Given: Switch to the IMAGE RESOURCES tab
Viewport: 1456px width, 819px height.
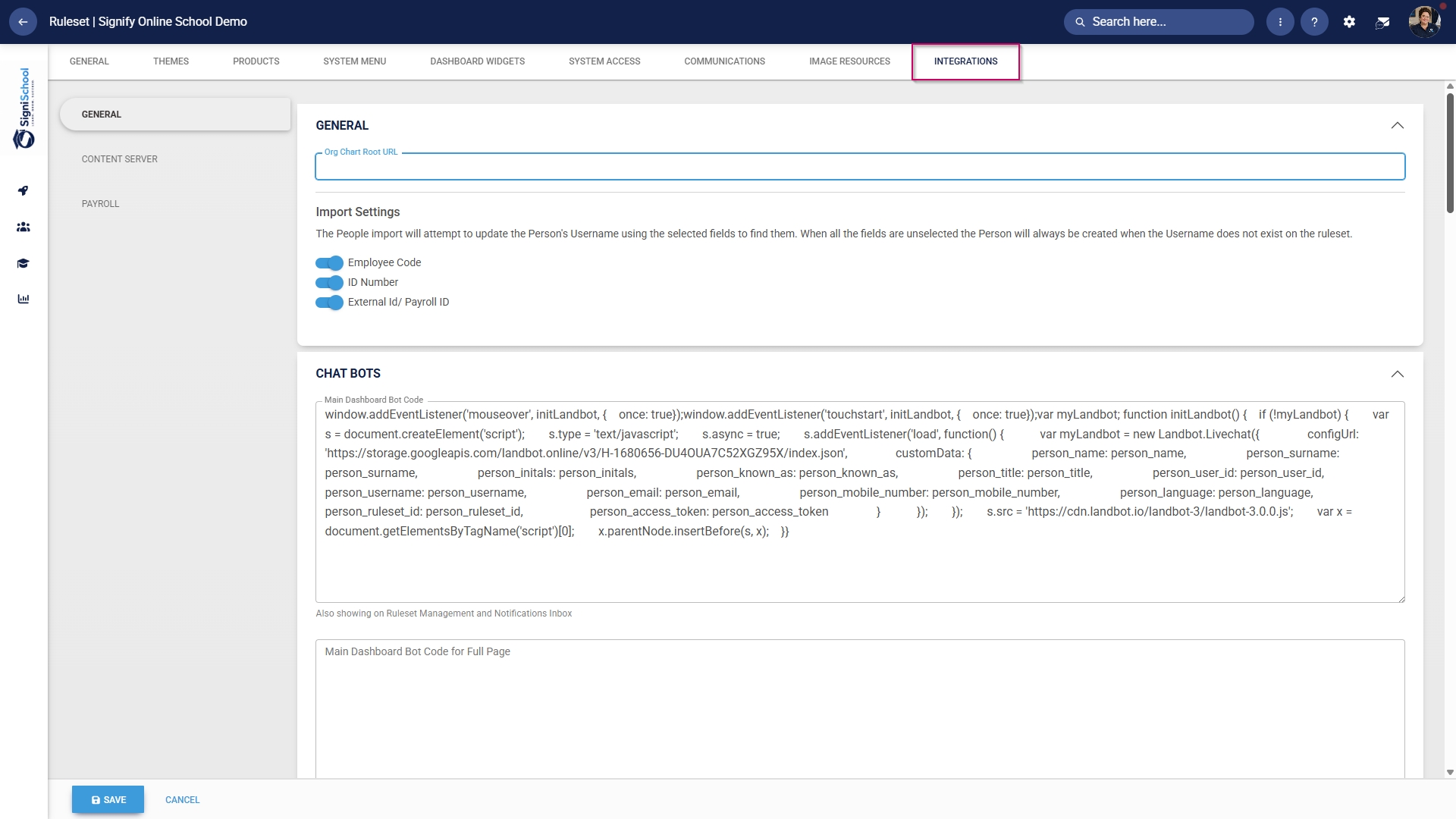Looking at the screenshot, I should point(849,61).
